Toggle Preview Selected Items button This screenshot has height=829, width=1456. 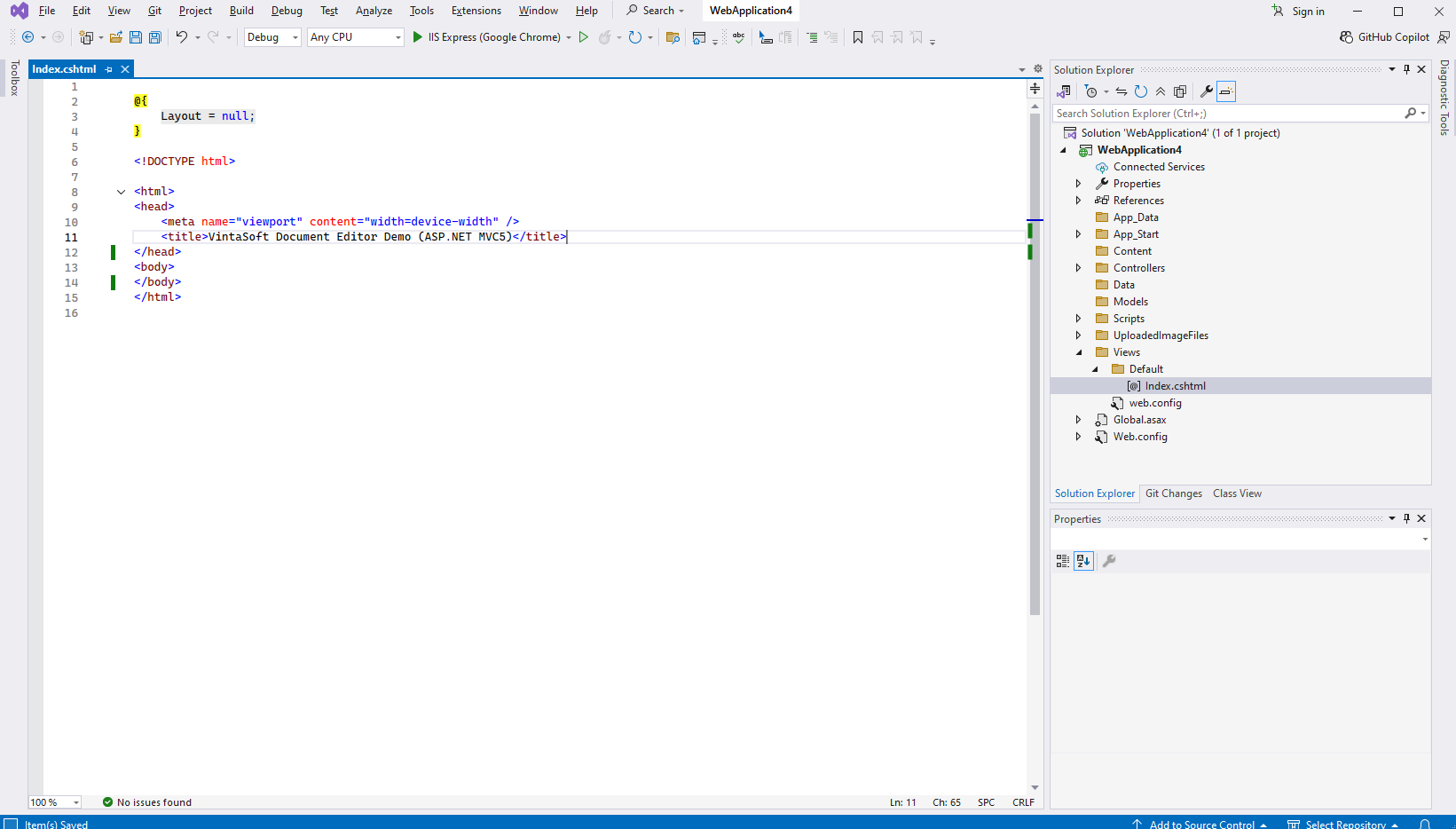click(x=1226, y=91)
